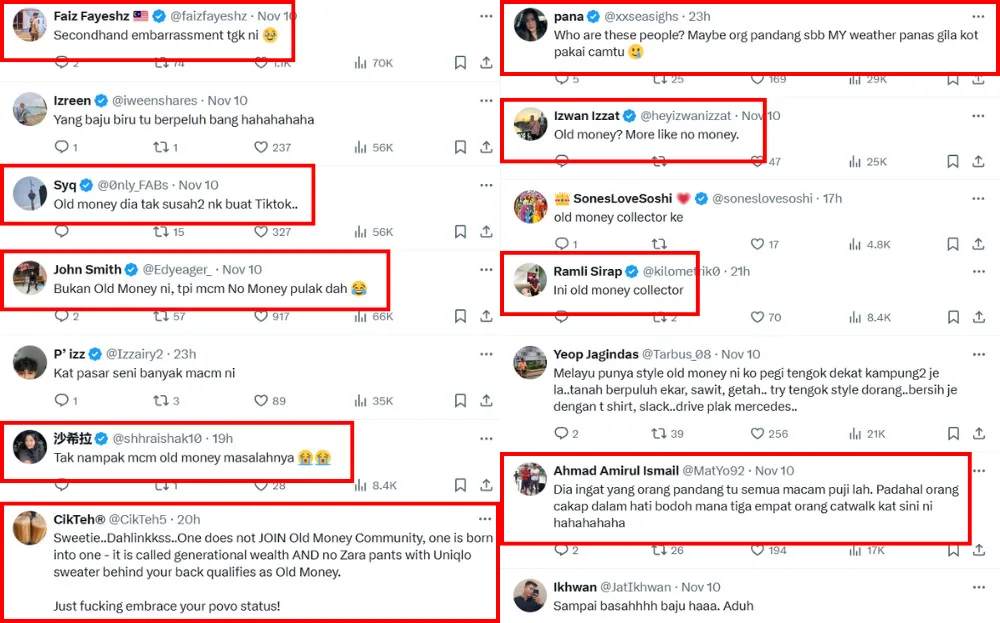Click Ikhwan's profile avatar
The height and width of the screenshot is (623, 1000).
pos(530,596)
